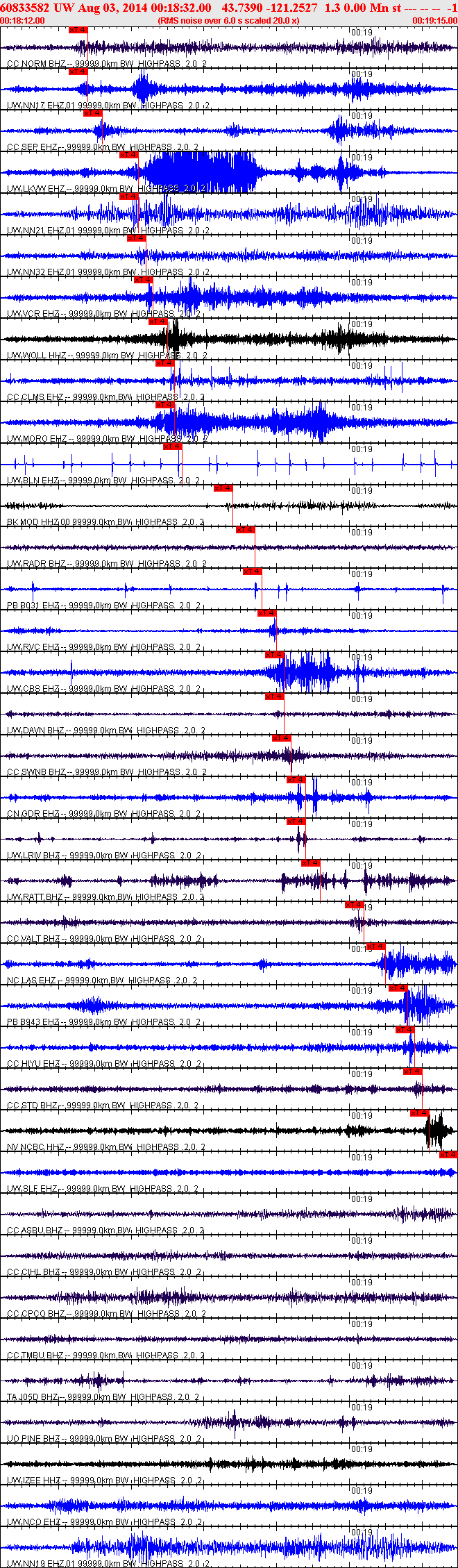The image size is (458, 1568).
Task: Click the coordinates 43.7390 -121.2527
Action: point(270,8)
